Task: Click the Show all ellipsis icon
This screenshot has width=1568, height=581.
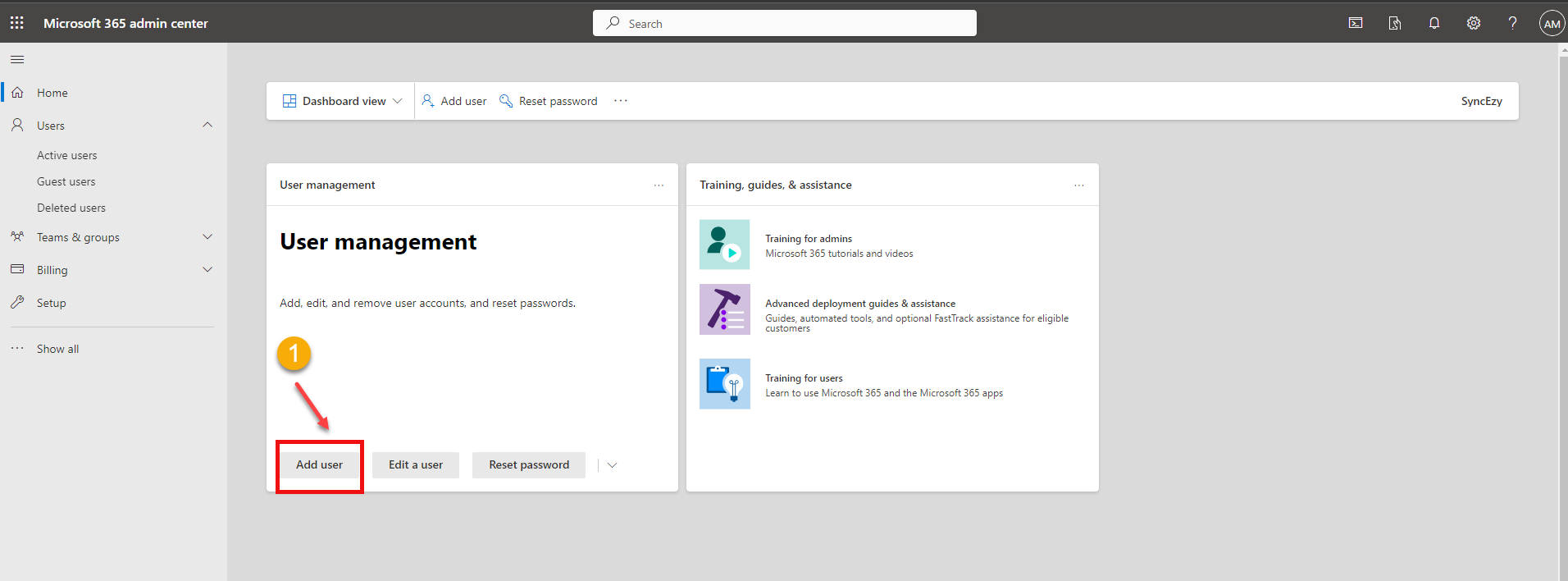Action: [x=17, y=348]
